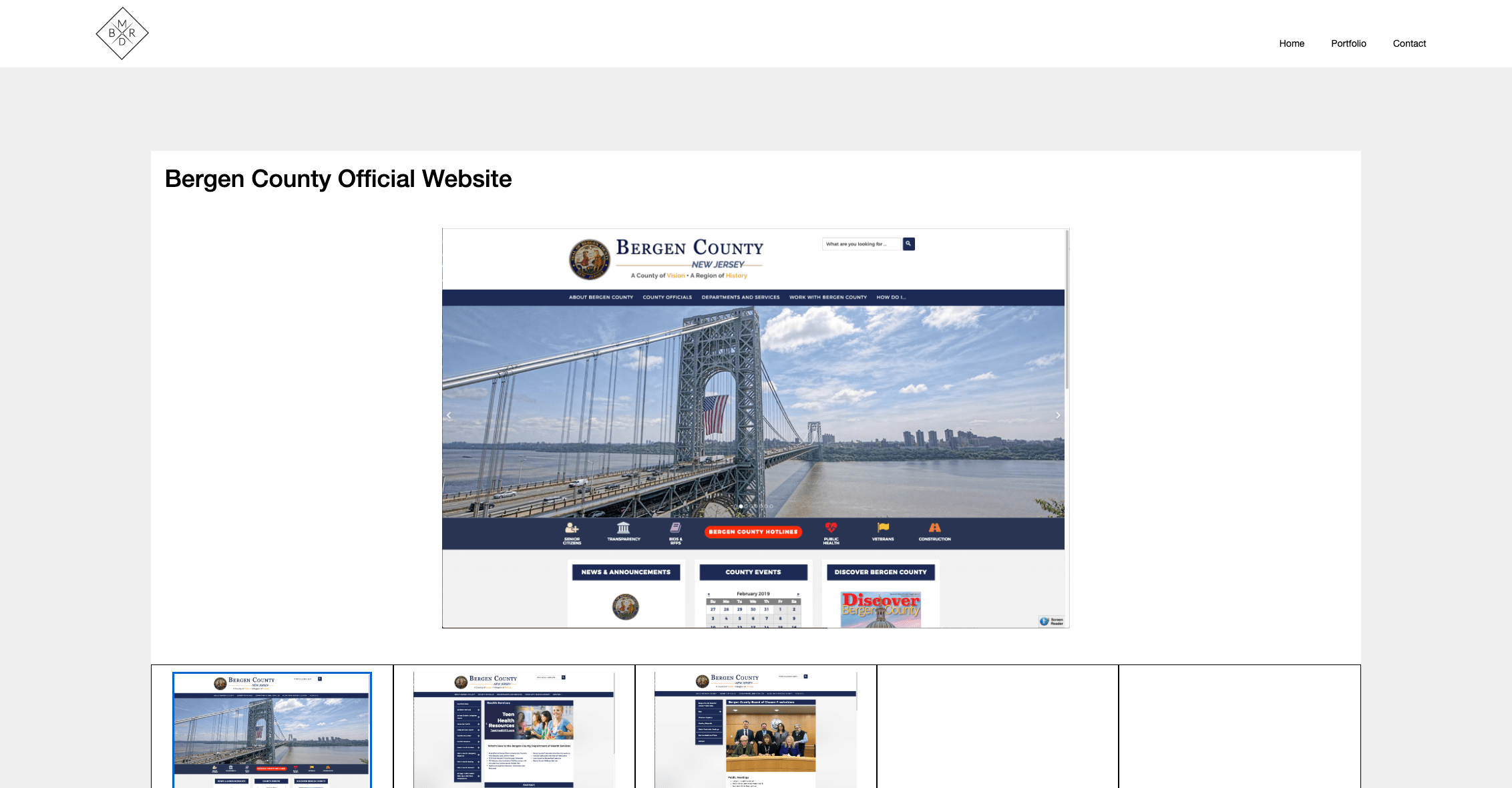Image resolution: width=1512 pixels, height=788 pixels.
Task: Go to next calendar month arrow
Action: pos(797,594)
